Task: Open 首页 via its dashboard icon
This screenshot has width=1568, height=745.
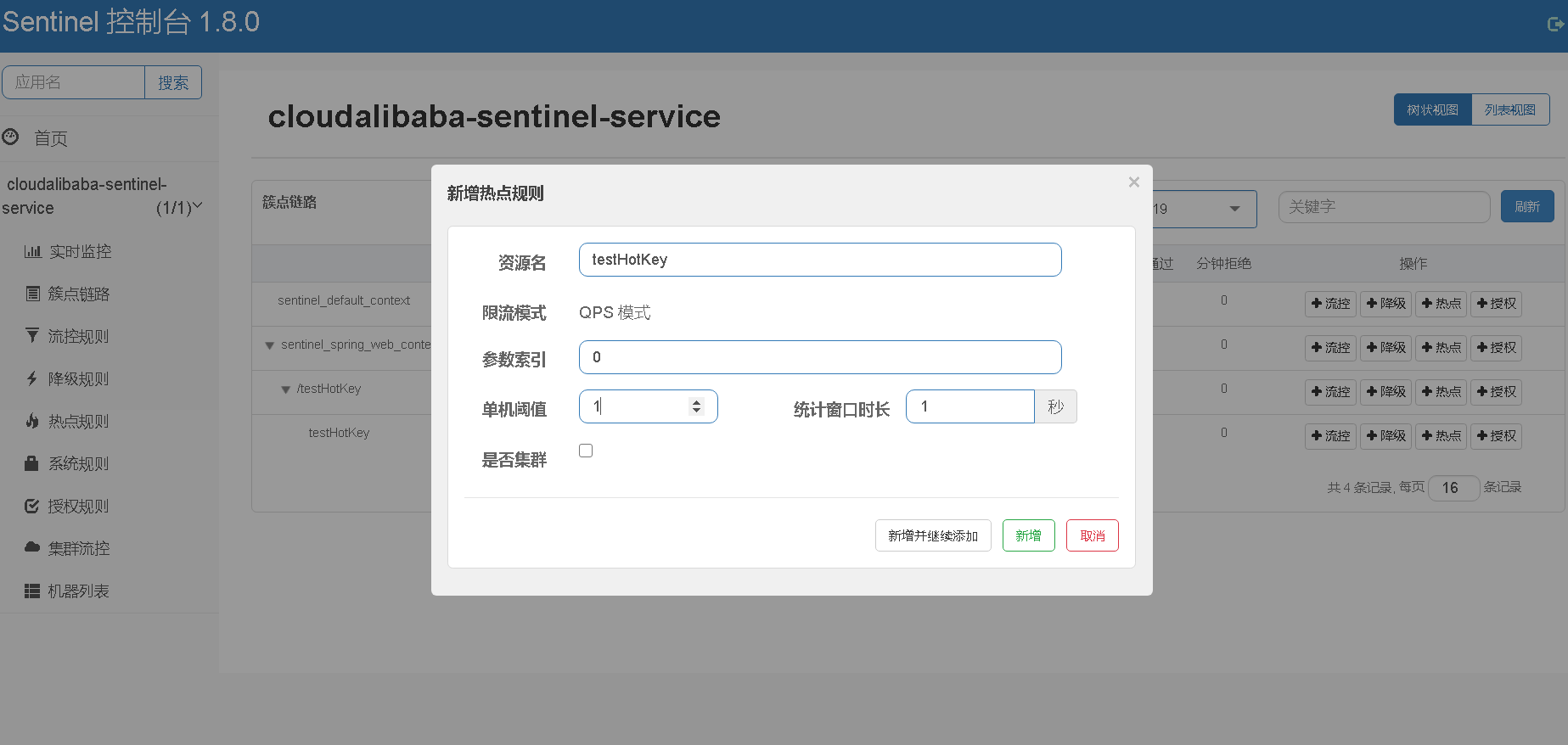Action: point(10,137)
